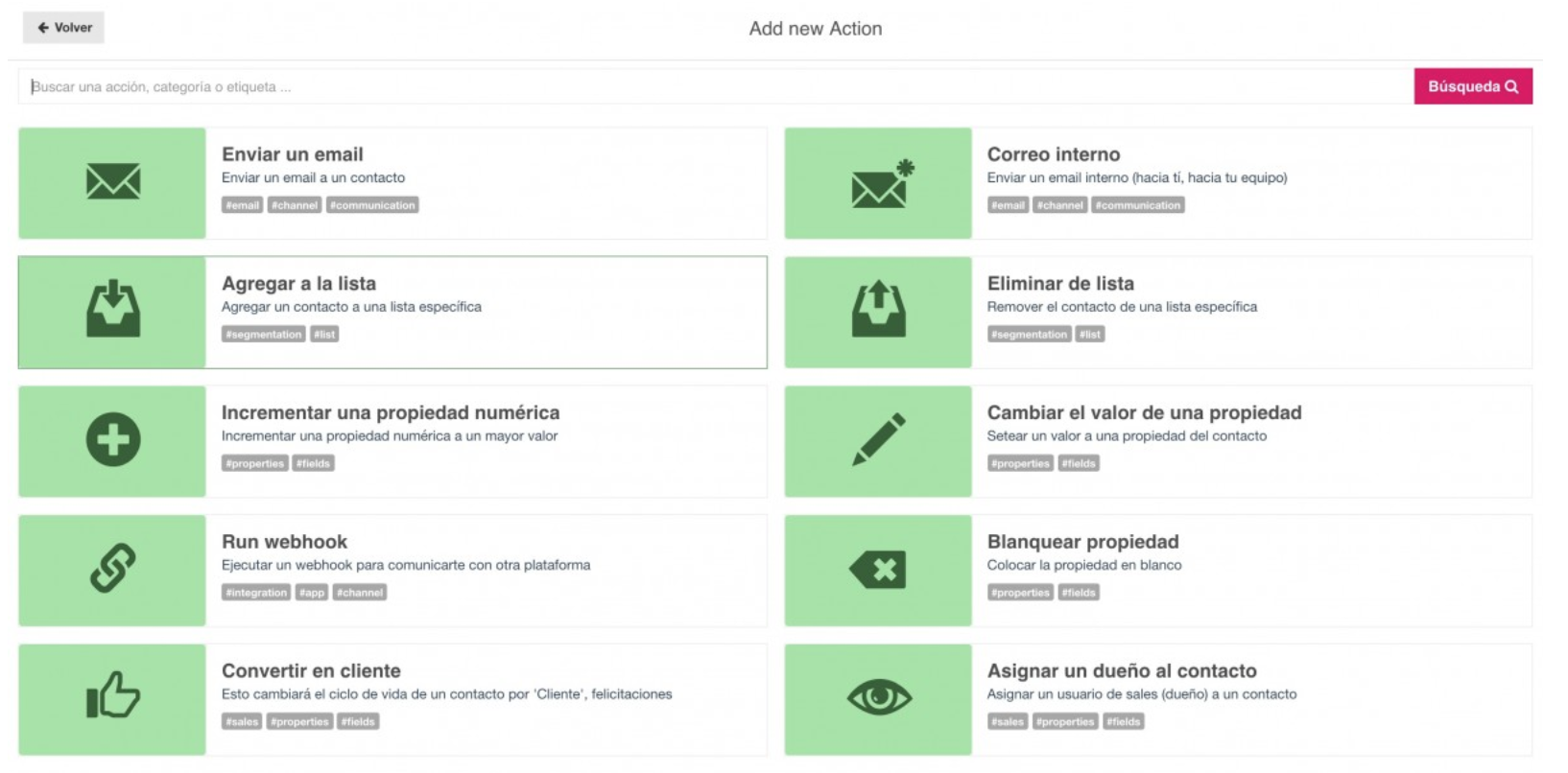
Task: Choose the inbox upload icon for Eliminar de lista
Action: (878, 309)
